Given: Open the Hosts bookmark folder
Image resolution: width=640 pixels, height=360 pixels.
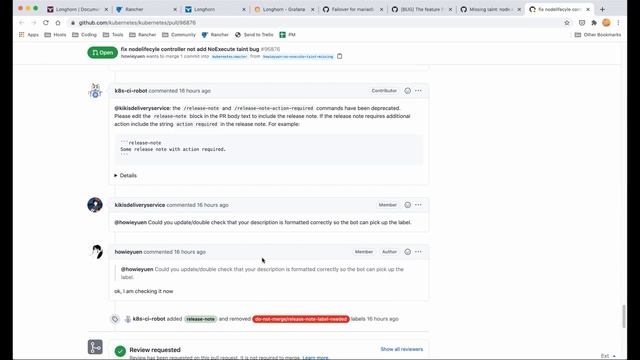Looking at the screenshot, I should point(55,35).
